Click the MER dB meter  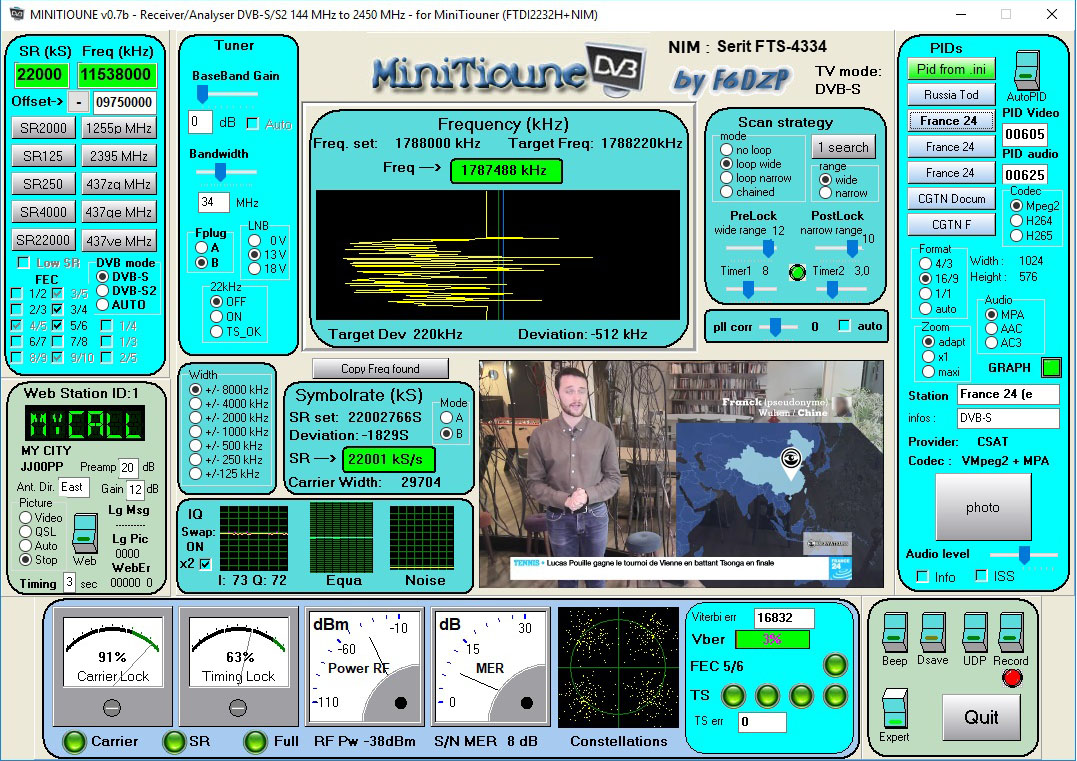(490, 666)
